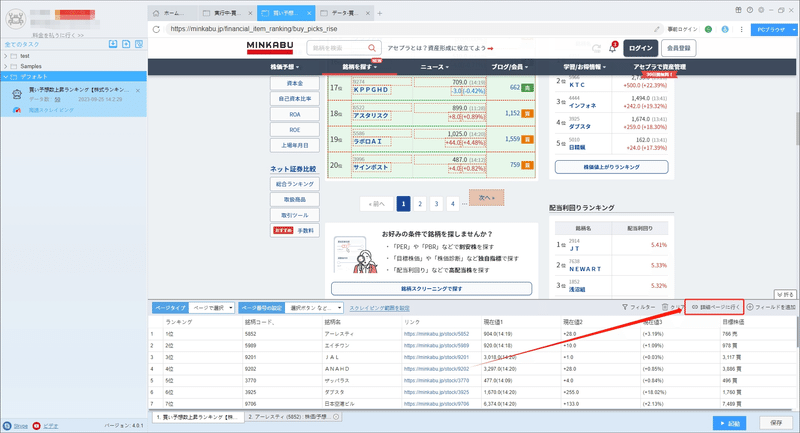Click スクレイピング範囲を設定 link
Image resolution: width=800 pixels, height=433 pixels.
[380, 308]
